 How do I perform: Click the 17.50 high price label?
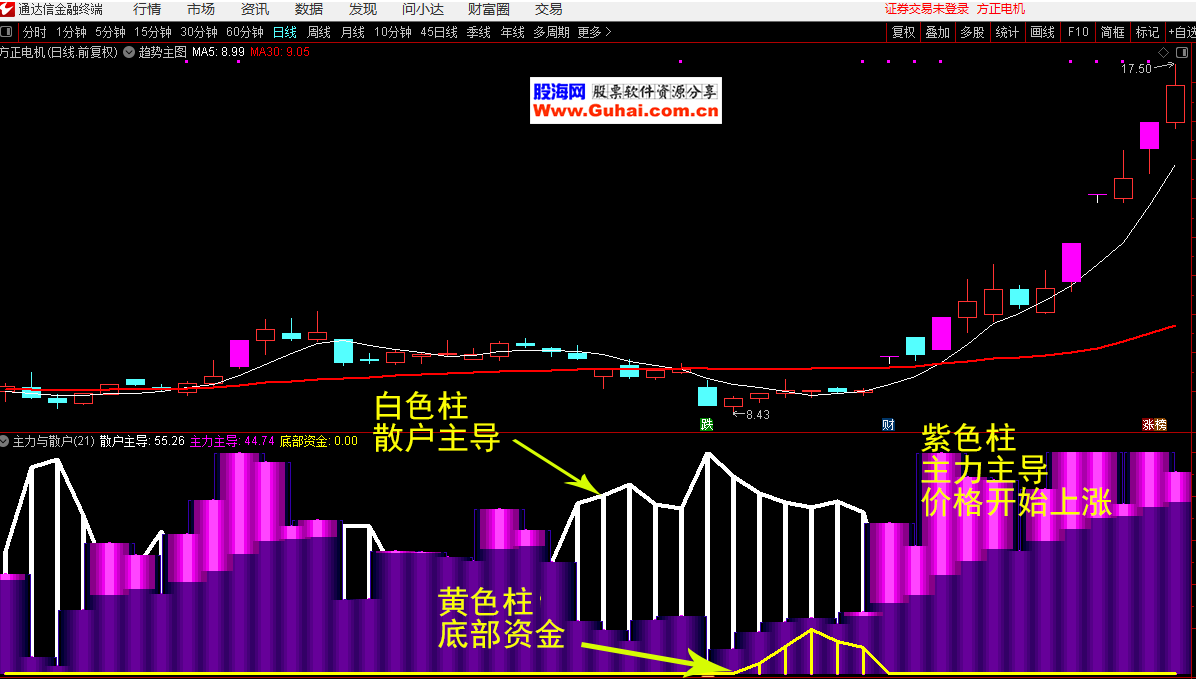click(x=1136, y=69)
